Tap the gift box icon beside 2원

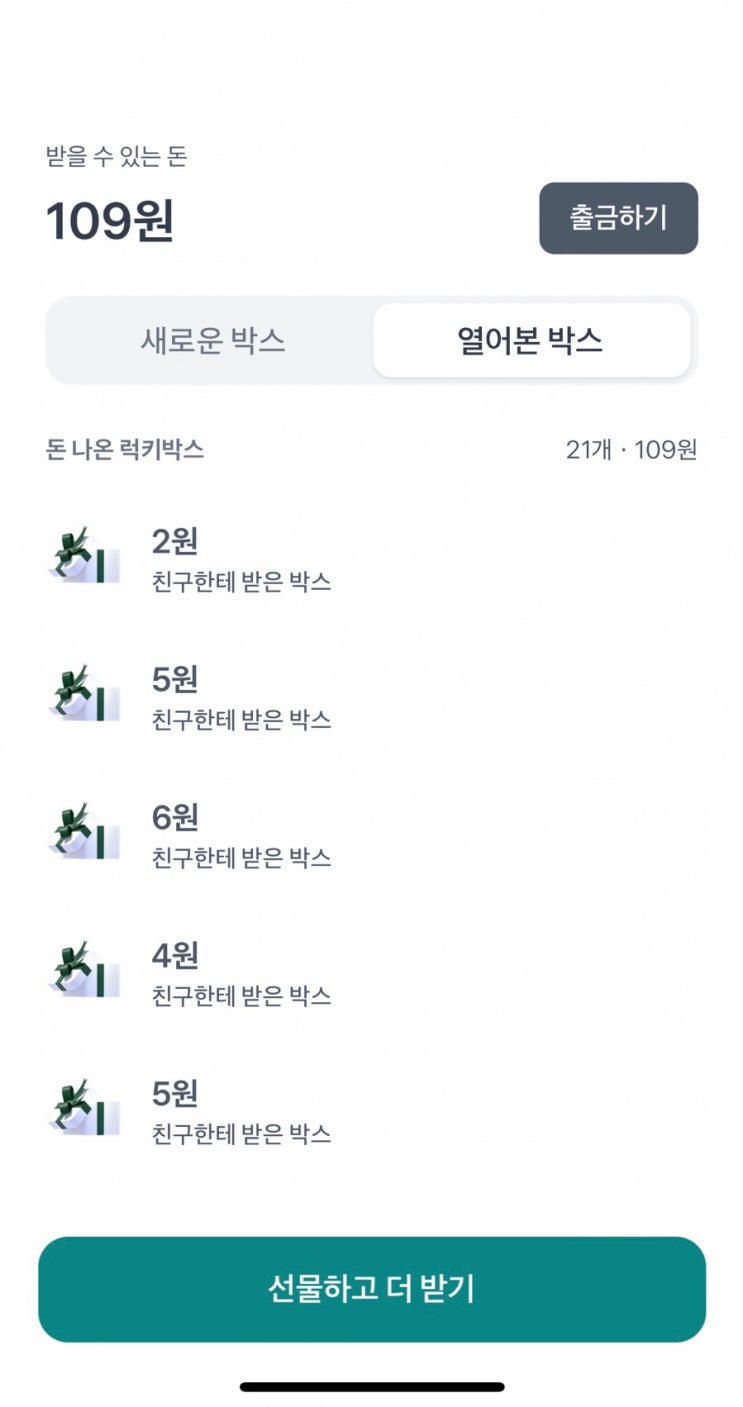pos(83,555)
